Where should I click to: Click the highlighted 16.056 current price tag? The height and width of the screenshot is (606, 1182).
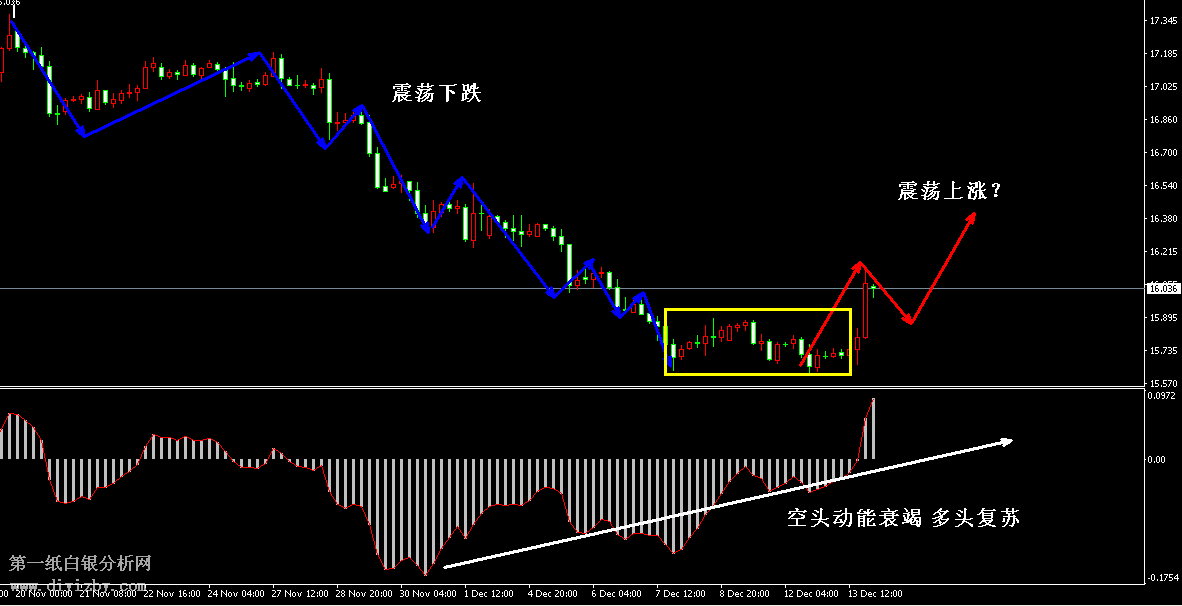(x=1162, y=288)
